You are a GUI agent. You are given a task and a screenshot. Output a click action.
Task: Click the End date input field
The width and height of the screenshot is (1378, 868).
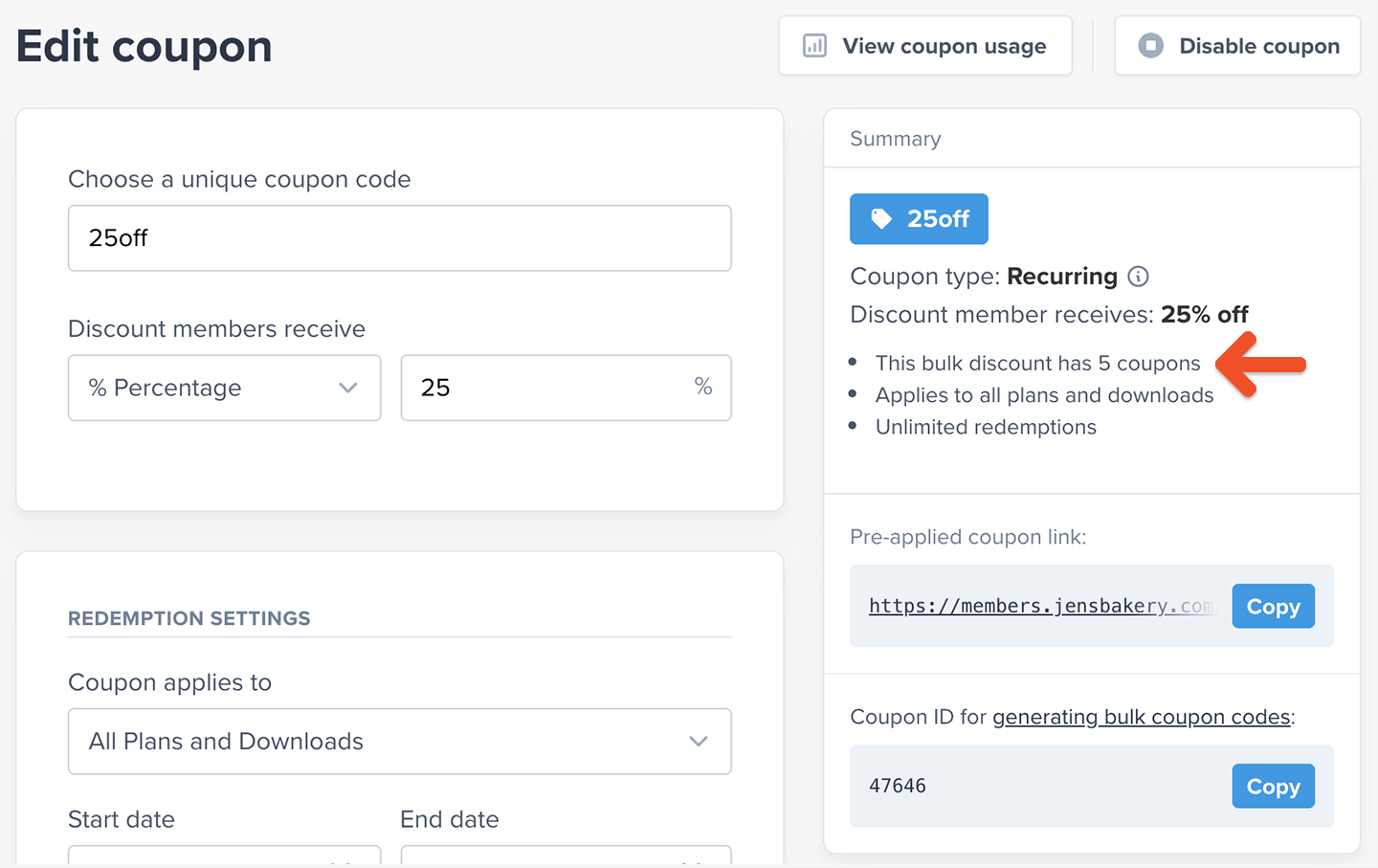[566, 855]
